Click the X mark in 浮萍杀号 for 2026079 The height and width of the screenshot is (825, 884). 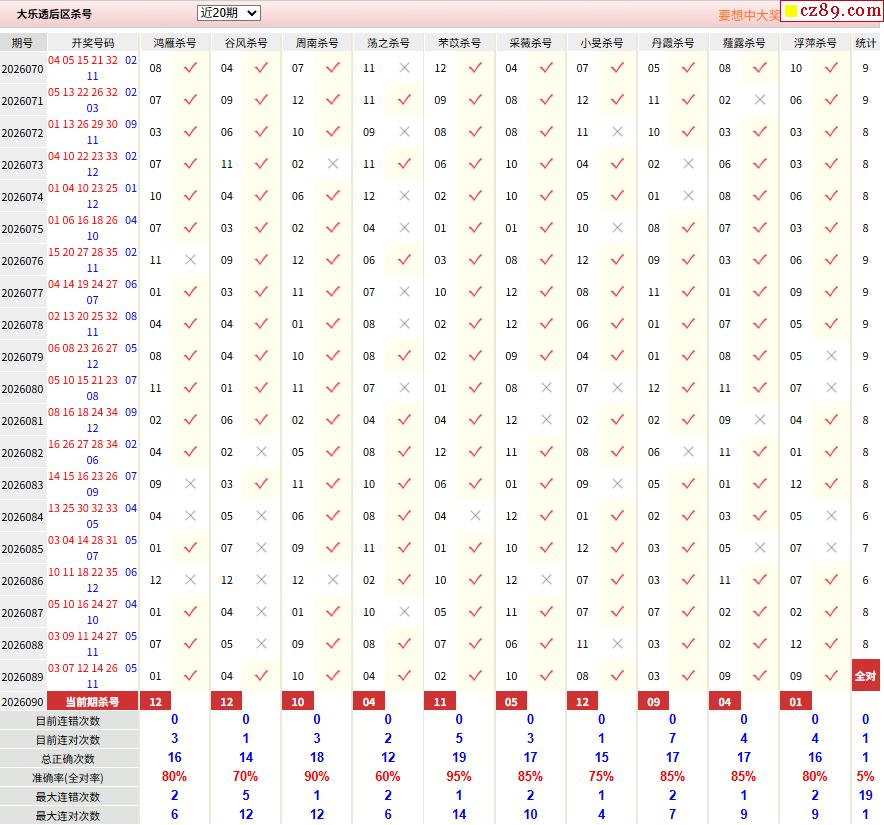pos(831,356)
